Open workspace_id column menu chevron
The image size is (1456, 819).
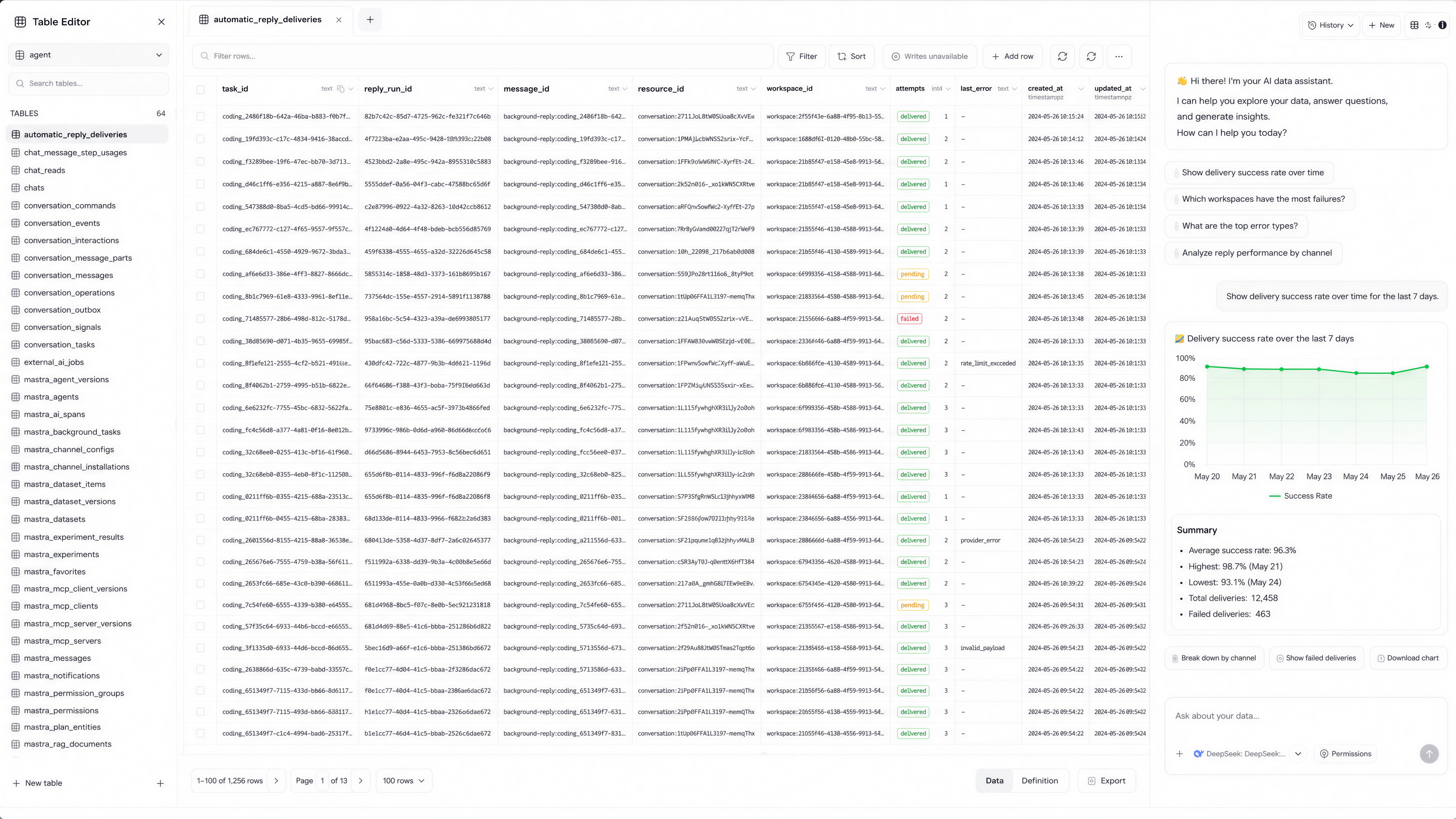point(882,89)
